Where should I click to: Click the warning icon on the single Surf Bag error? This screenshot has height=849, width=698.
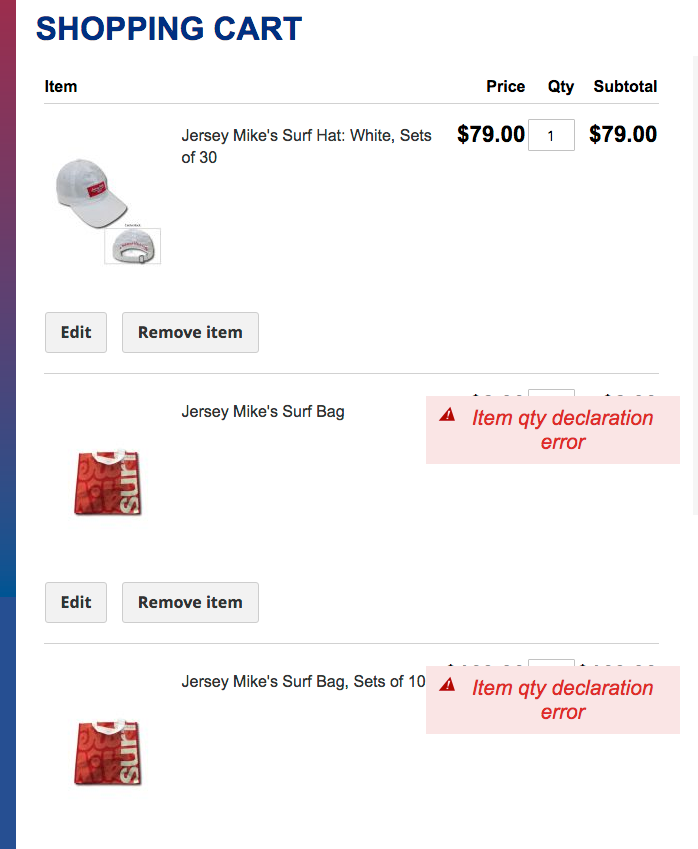coord(448,416)
